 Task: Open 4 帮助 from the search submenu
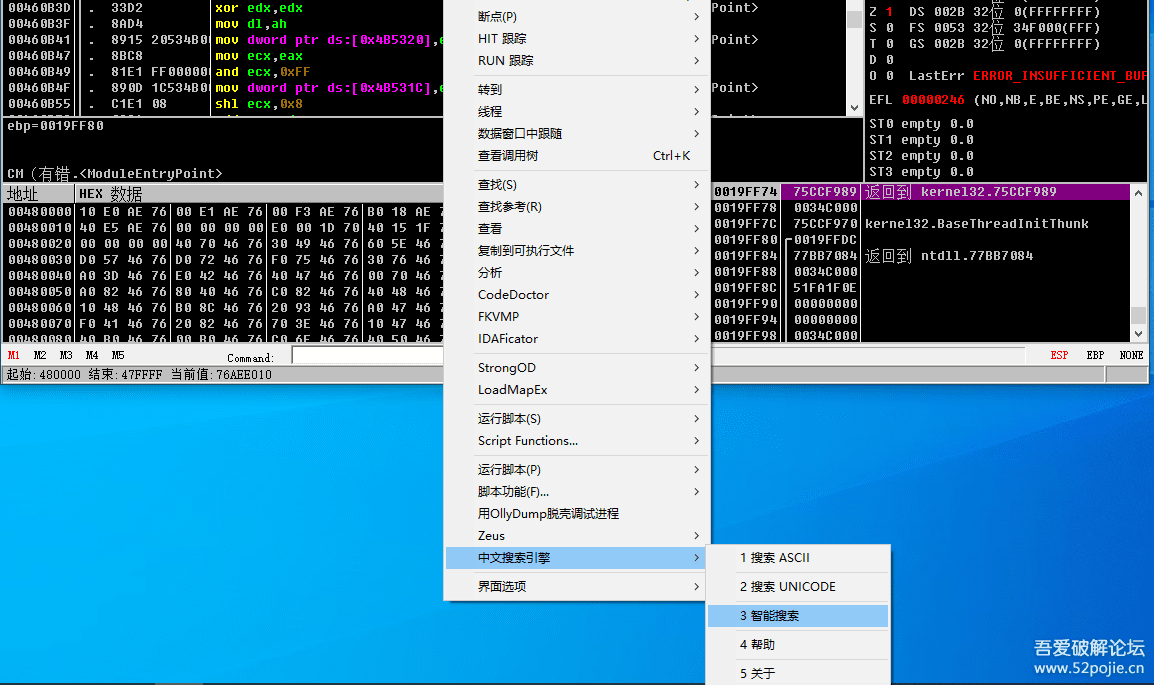coord(796,645)
